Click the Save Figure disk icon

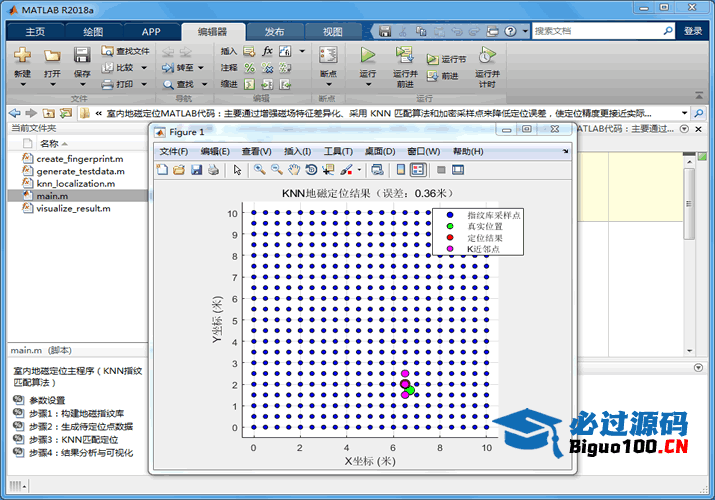(196, 170)
